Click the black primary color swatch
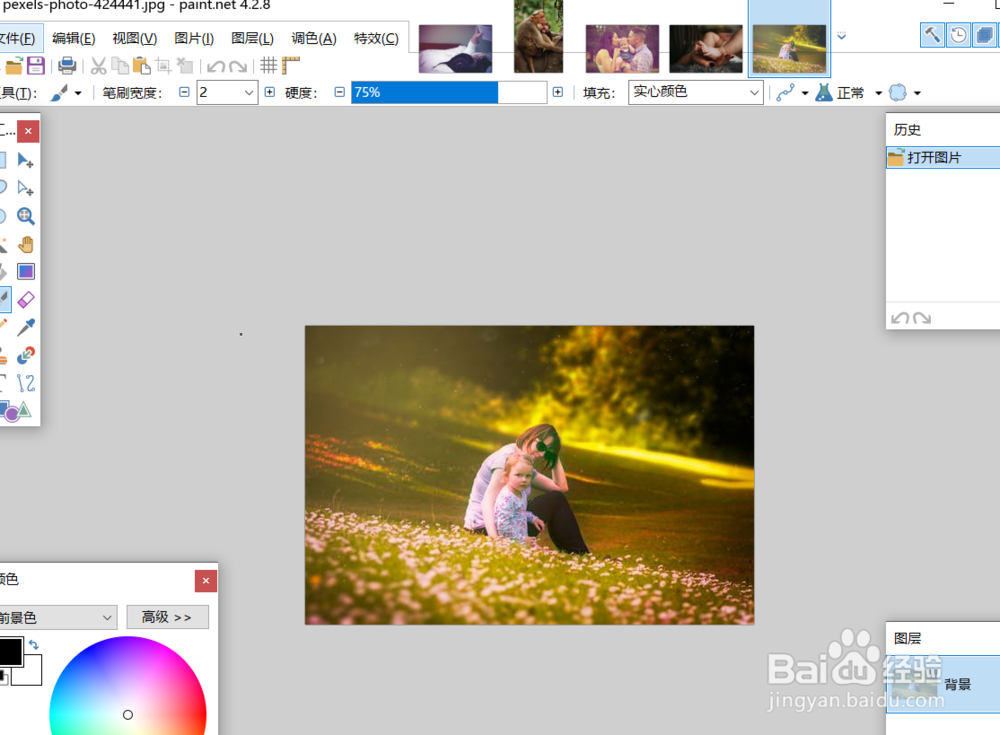The image size is (1000, 735). 10,651
